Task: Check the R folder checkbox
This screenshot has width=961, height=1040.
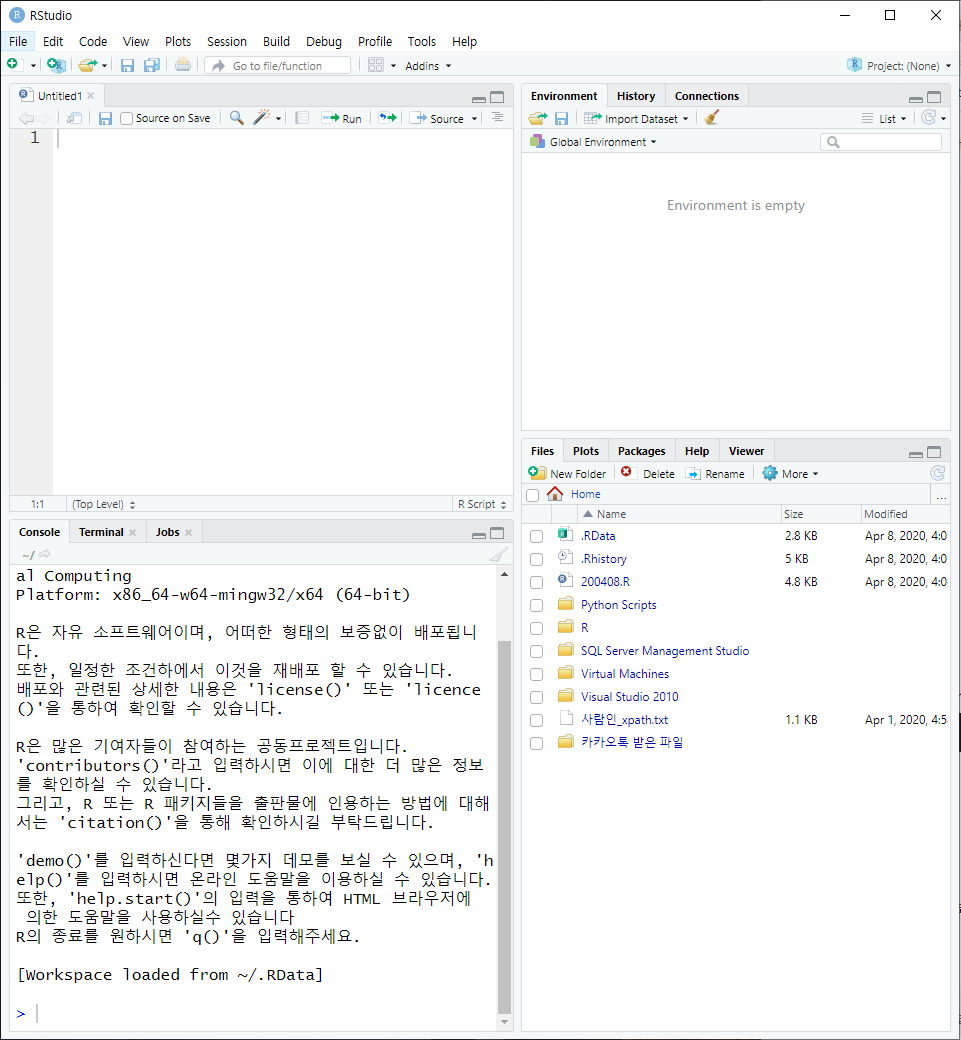Action: click(x=537, y=627)
